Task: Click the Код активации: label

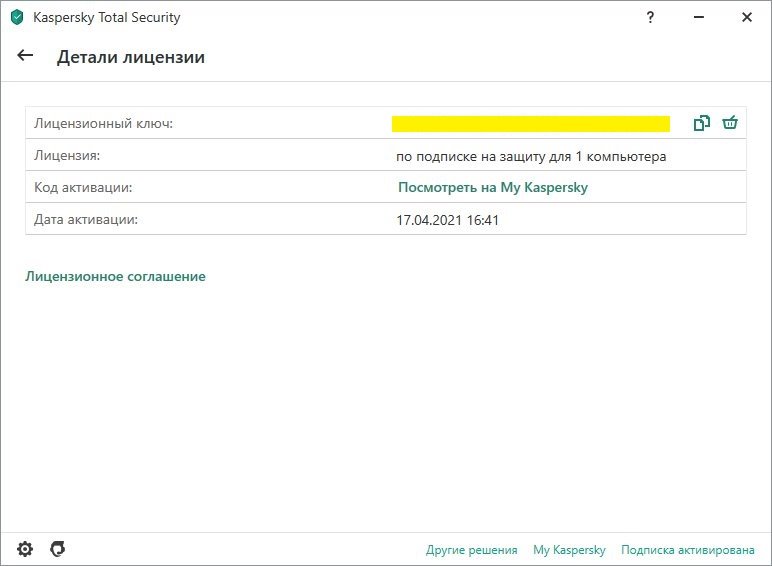Action: pyautogui.click(x=83, y=188)
